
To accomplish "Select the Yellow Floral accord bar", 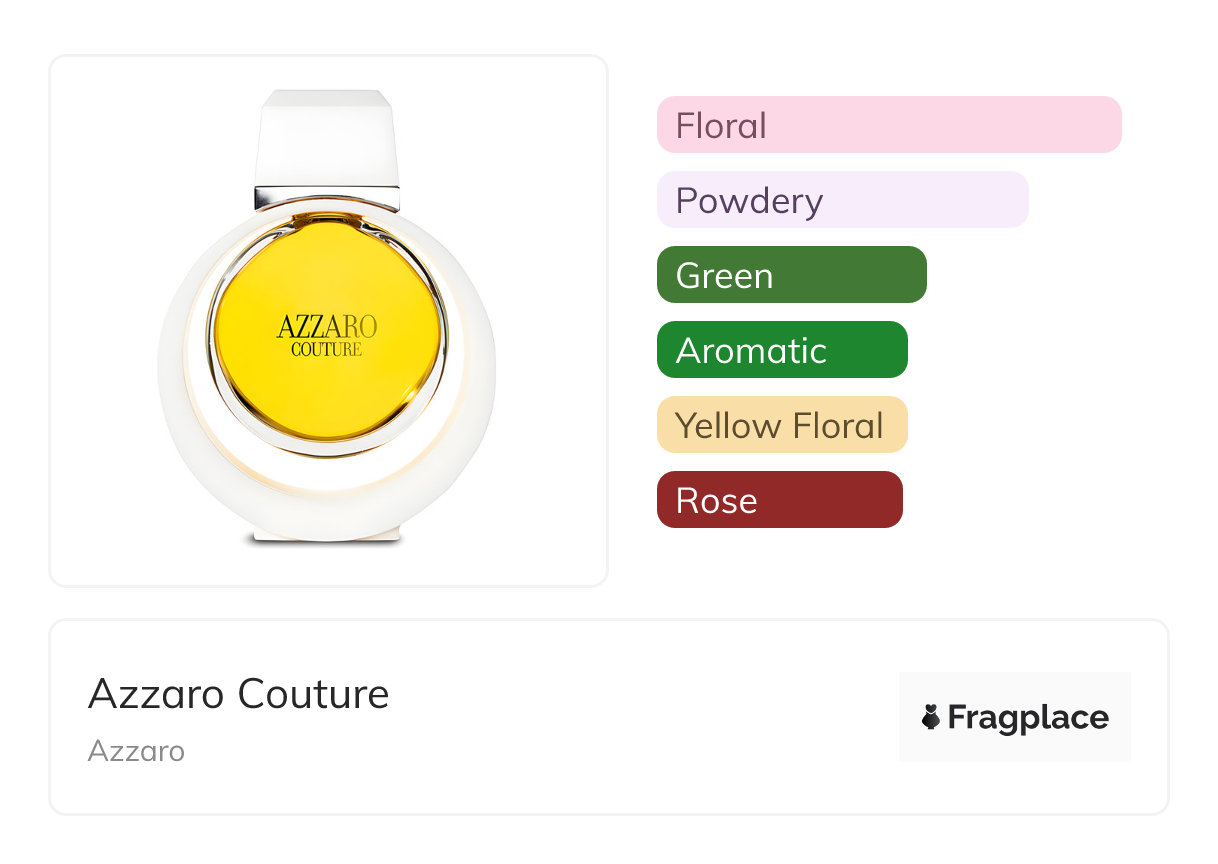I will (x=781, y=425).
